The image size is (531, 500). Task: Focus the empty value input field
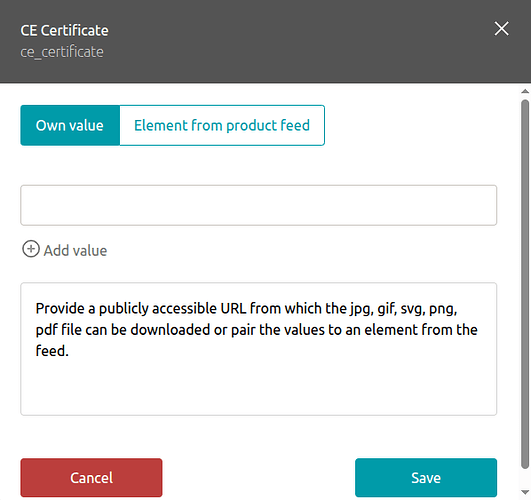point(259,205)
